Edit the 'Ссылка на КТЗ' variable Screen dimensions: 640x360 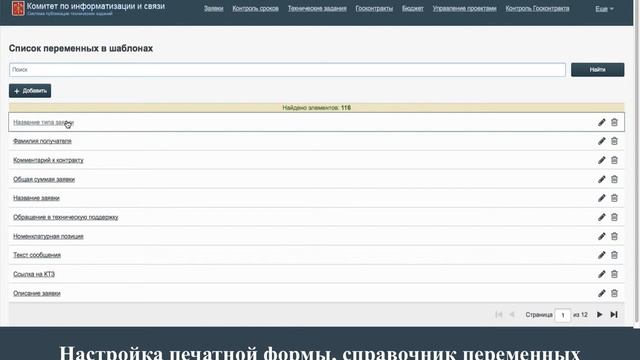[602, 274]
